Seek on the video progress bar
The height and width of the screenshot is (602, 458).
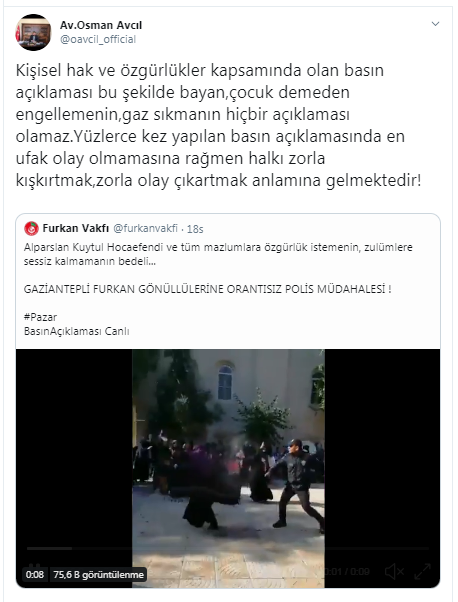(228, 549)
